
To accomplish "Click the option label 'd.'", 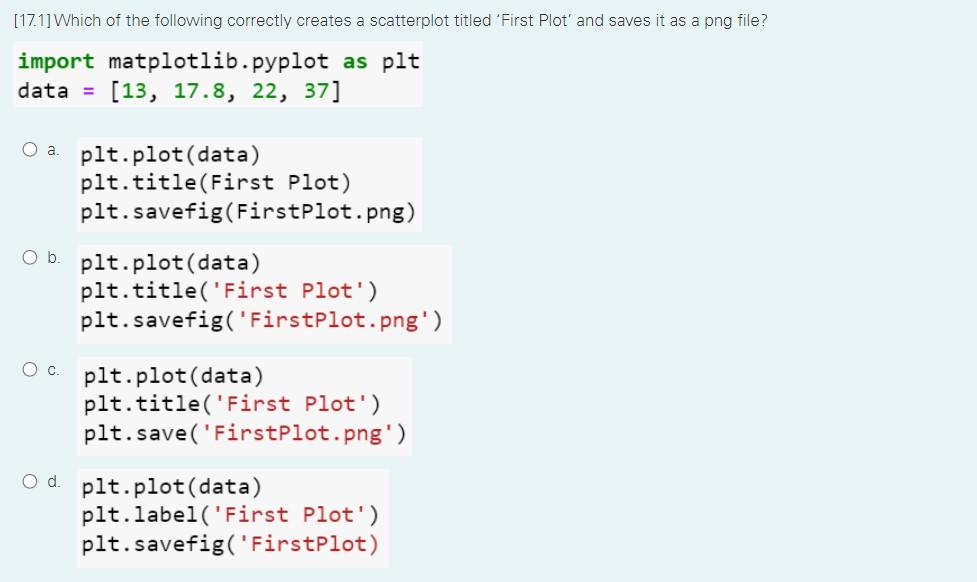I will tap(52, 479).
